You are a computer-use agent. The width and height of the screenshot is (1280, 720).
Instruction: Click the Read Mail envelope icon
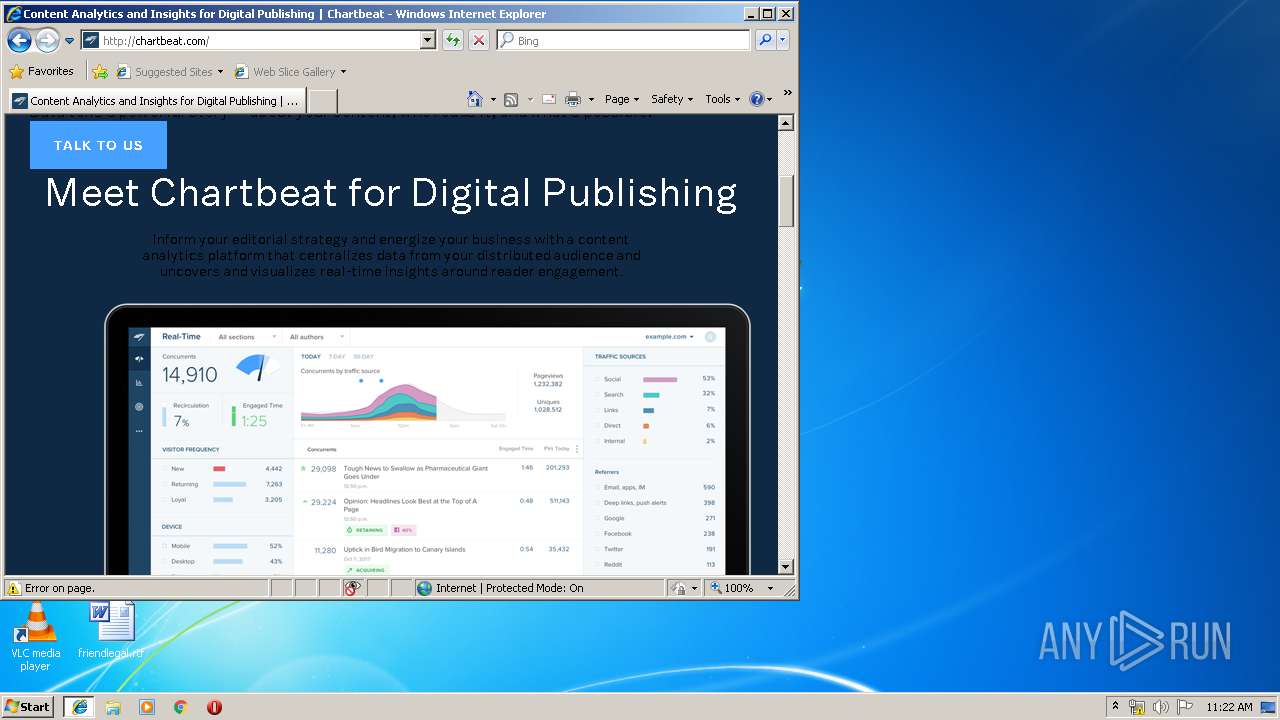[549, 99]
